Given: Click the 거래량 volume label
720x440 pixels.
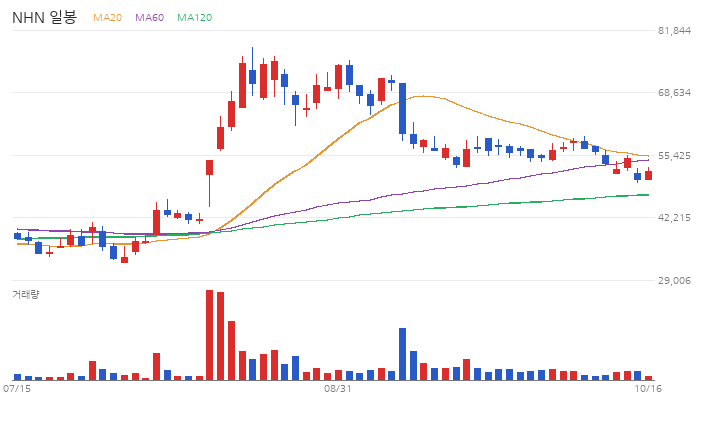Looking at the screenshot, I should click(x=26, y=294).
